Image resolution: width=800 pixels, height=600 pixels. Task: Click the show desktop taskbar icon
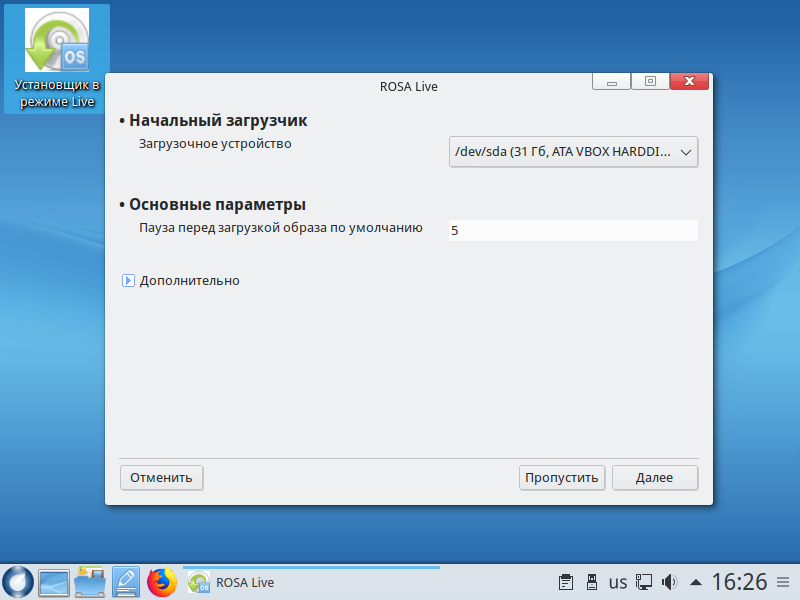point(53,582)
